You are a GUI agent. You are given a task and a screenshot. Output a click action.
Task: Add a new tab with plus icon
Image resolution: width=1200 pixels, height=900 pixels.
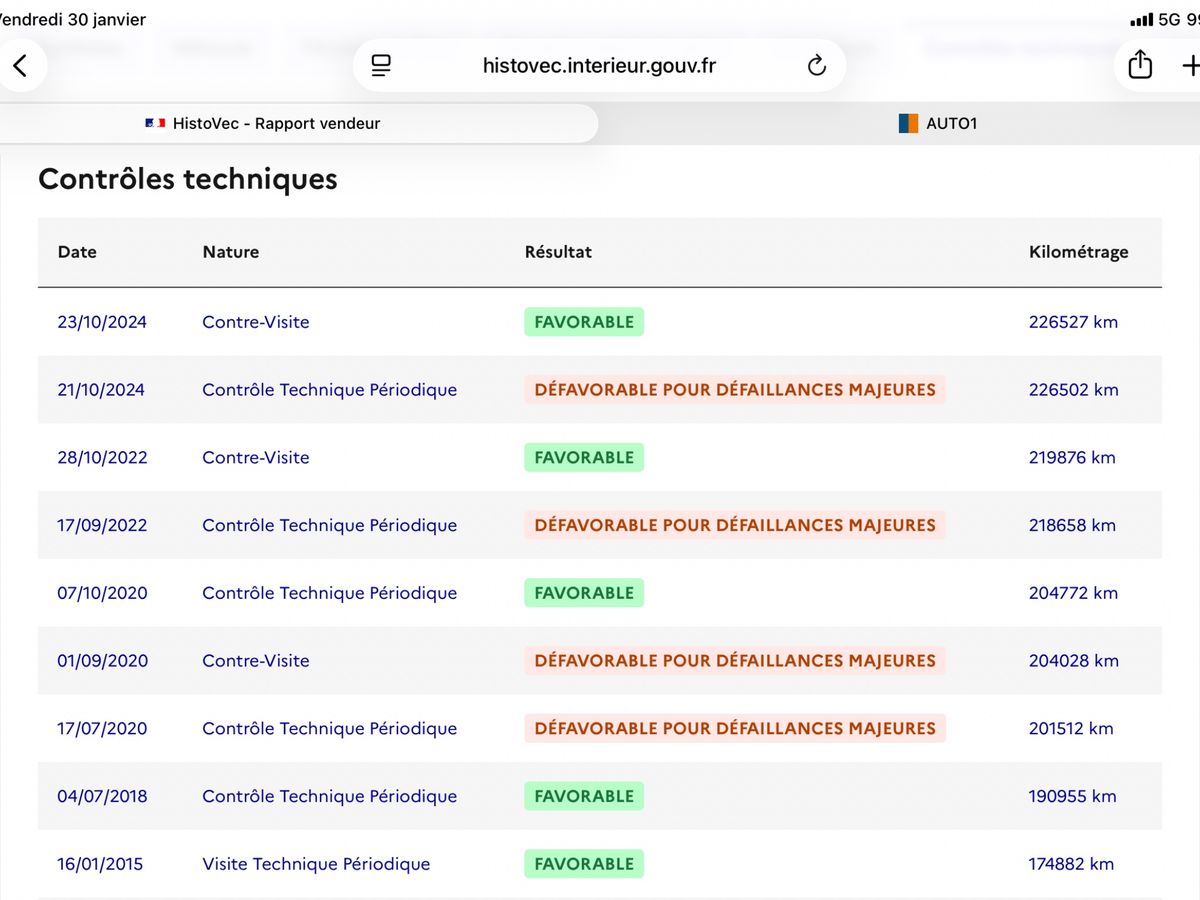pos(1190,66)
